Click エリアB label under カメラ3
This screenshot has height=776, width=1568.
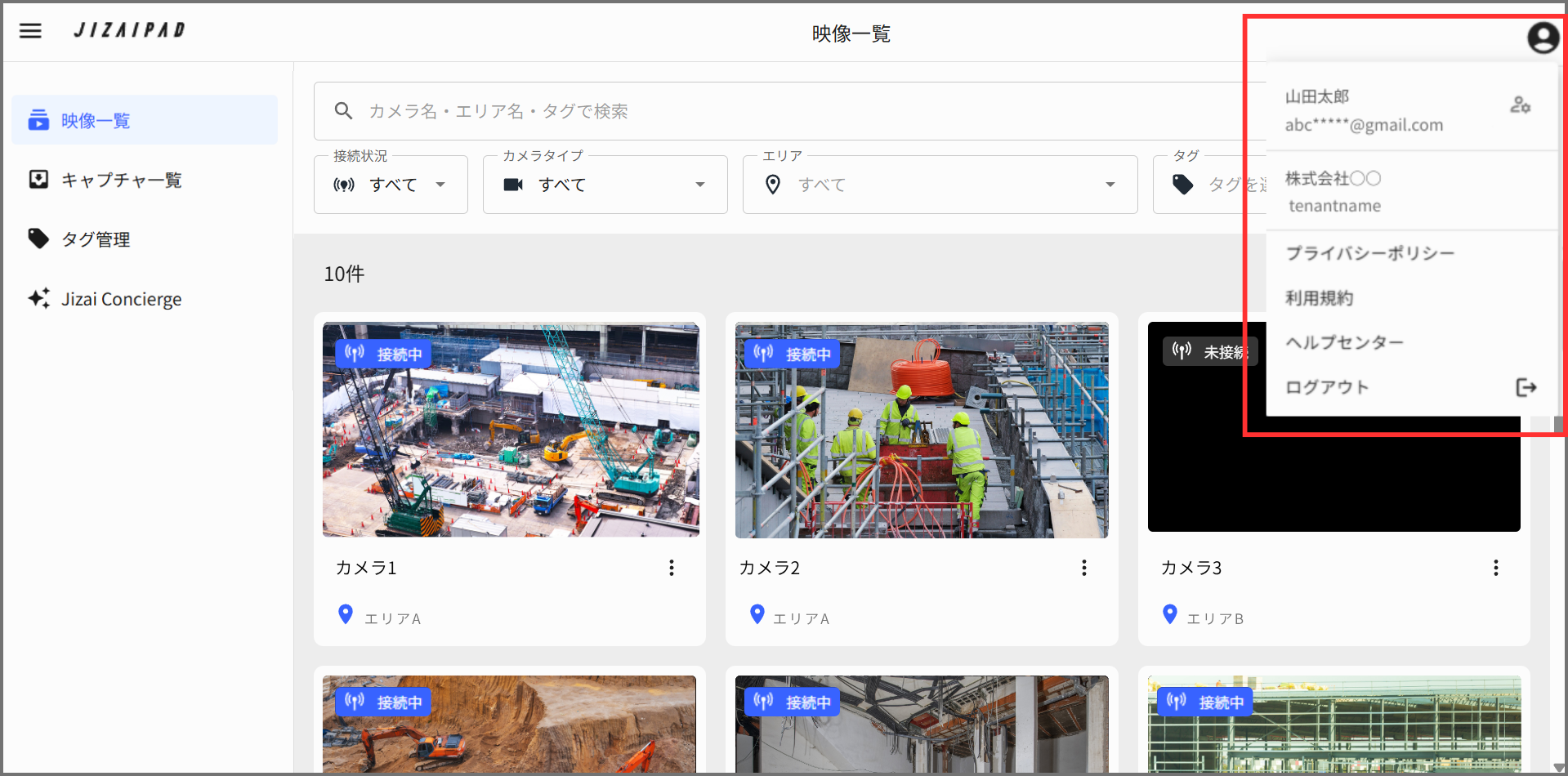1215,619
